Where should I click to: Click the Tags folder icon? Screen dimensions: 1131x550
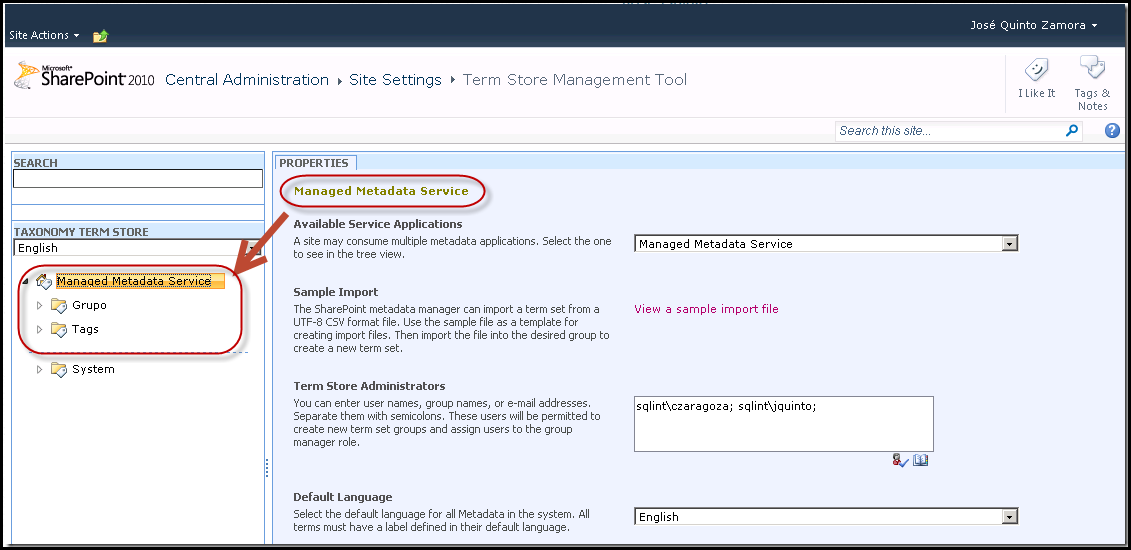click(x=58, y=329)
